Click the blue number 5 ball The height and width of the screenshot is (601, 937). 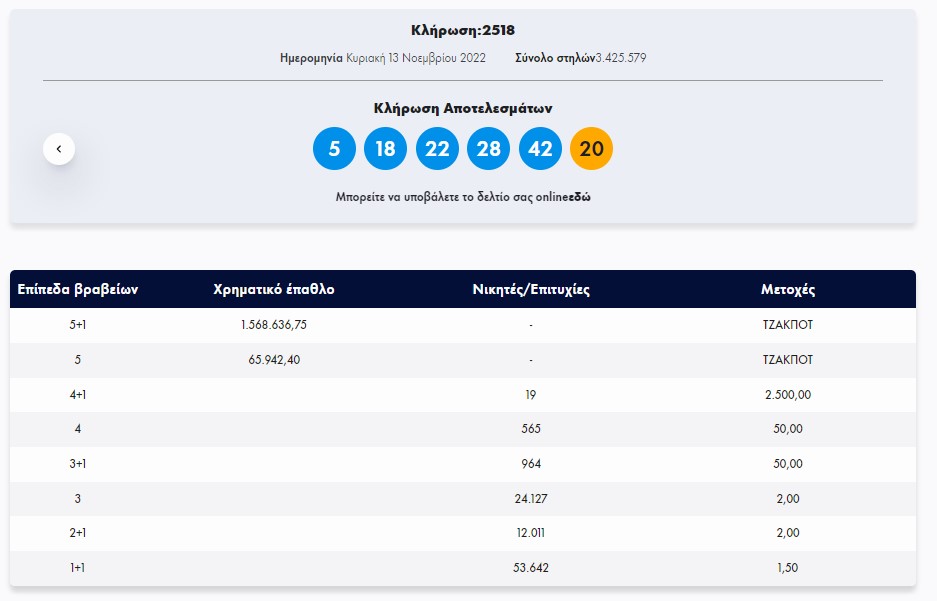coord(335,149)
